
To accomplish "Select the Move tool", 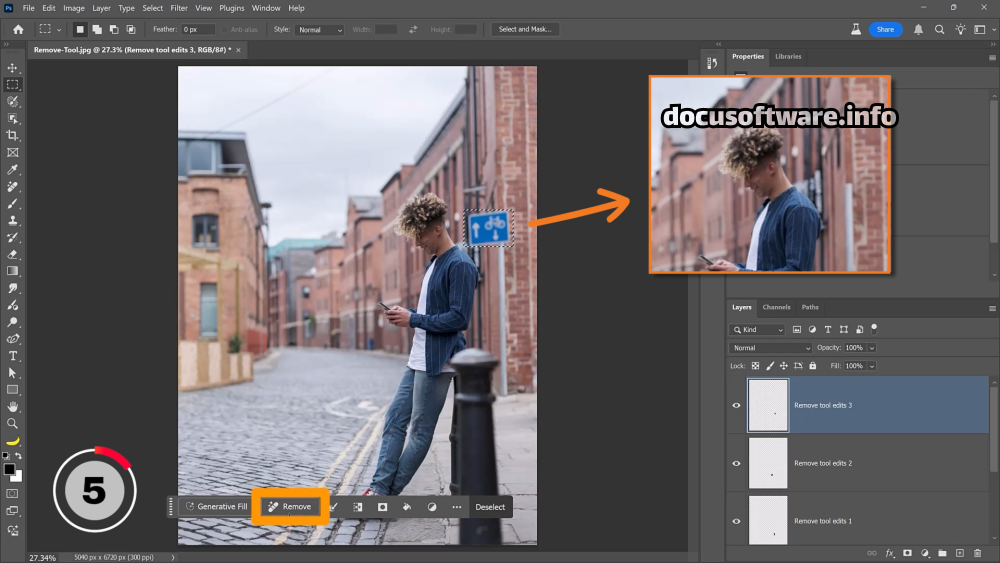I will click(13, 68).
